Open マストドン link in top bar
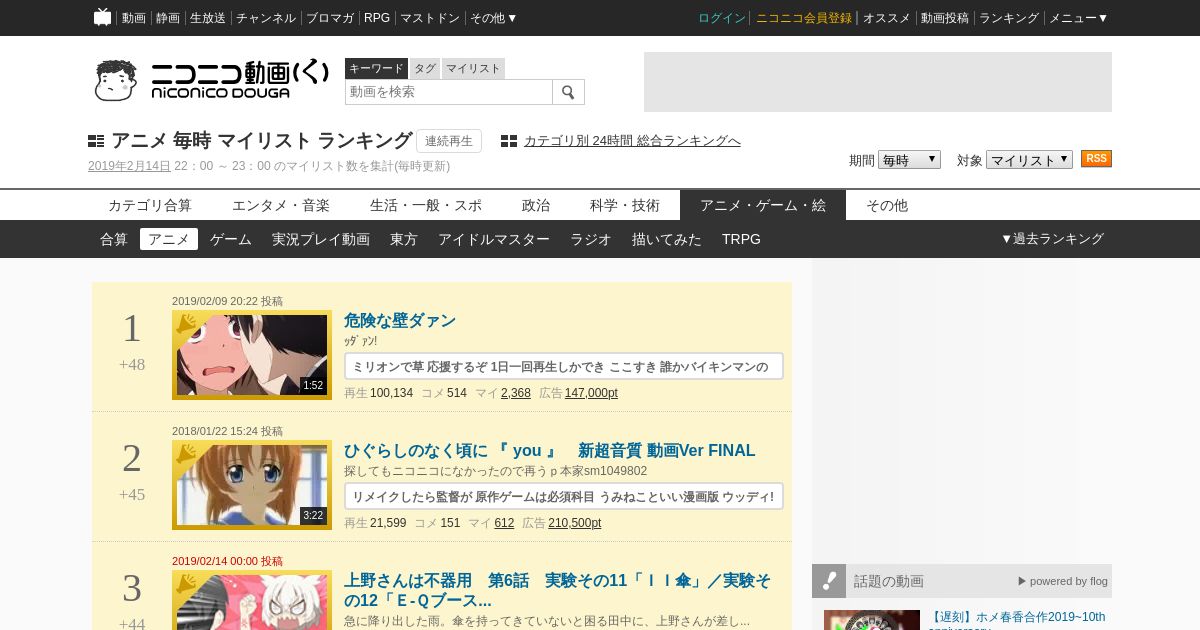 click(430, 18)
